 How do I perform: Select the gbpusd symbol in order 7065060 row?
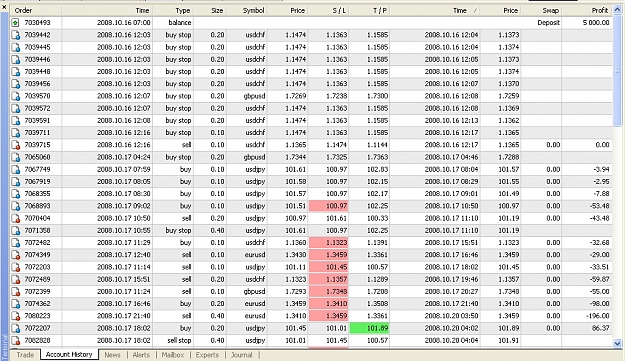pos(254,157)
